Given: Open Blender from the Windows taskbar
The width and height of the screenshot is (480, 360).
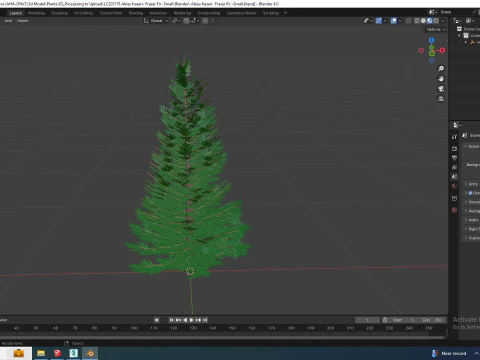Looking at the screenshot, I should [x=90, y=353].
